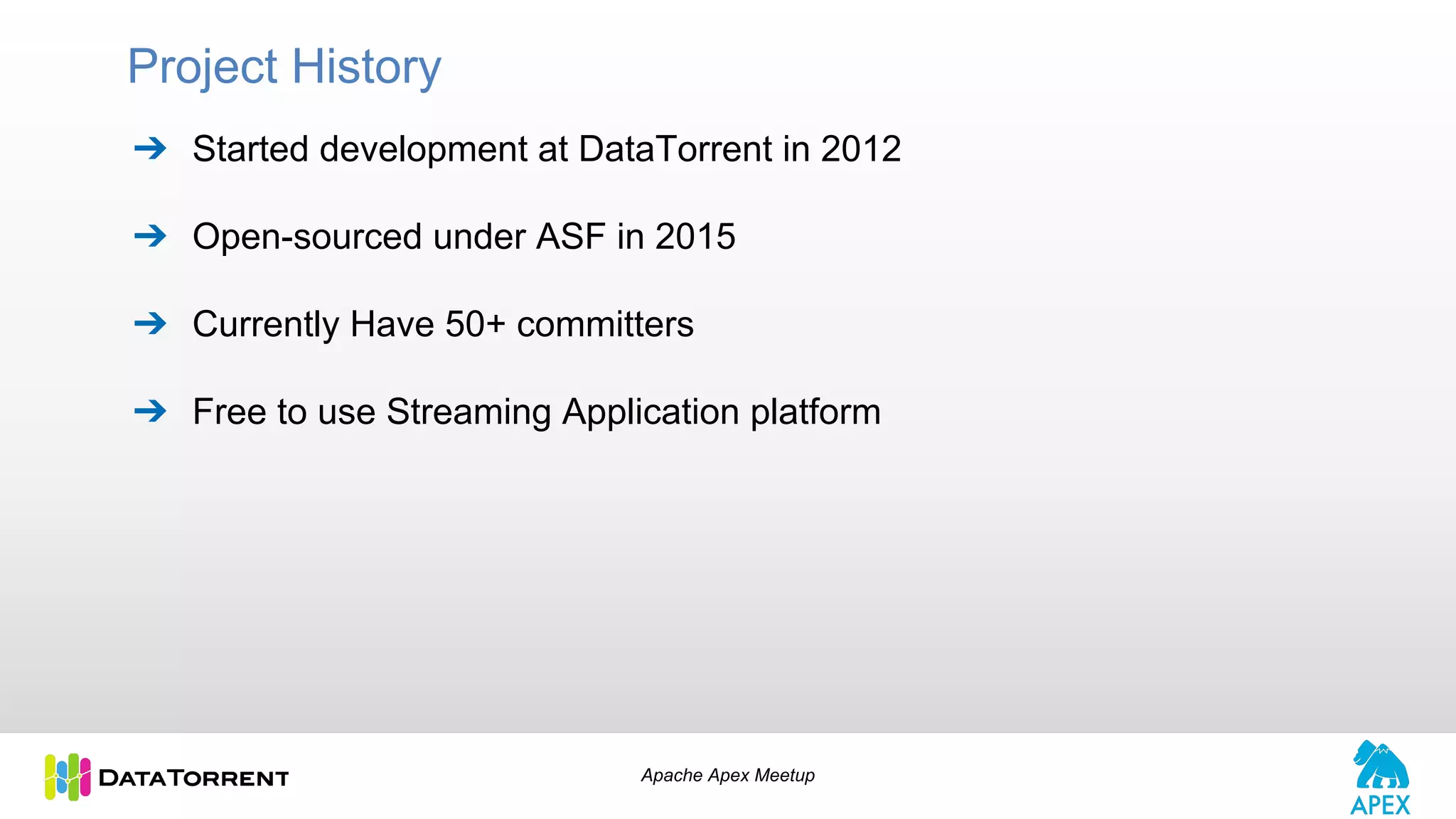This screenshot has width=1456, height=819.
Task: Click the year '2012' in the first bullet
Action: [860, 149]
